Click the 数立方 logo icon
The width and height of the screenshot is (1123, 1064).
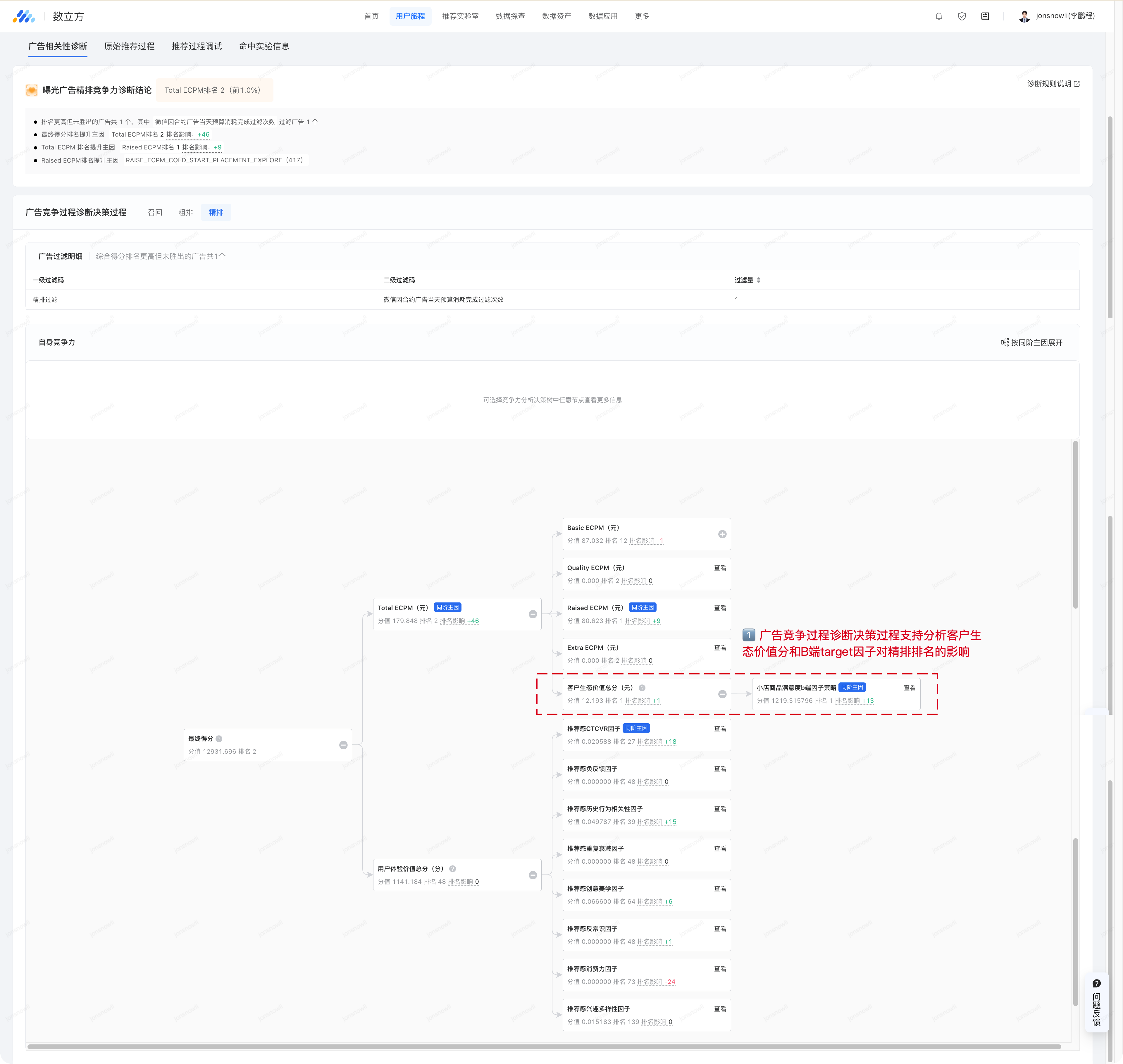pyautogui.click(x=24, y=16)
